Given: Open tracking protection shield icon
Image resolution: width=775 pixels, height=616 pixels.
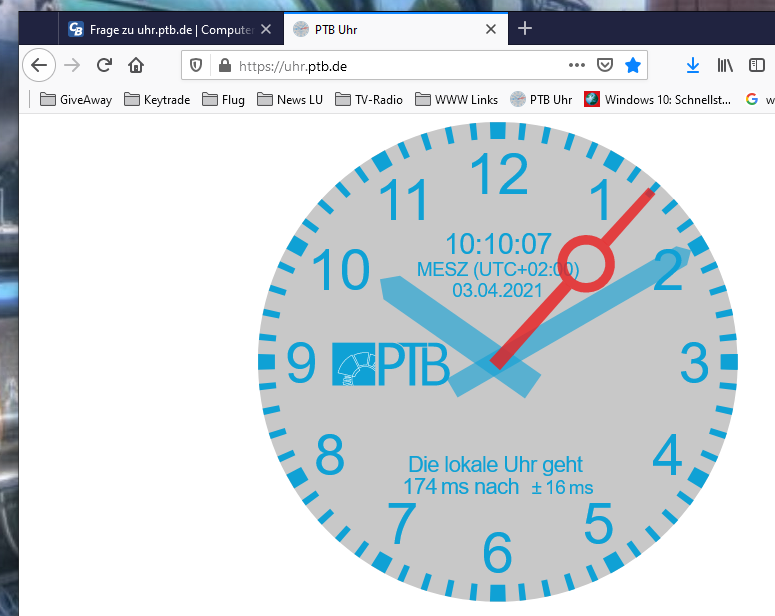Looking at the screenshot, I should click(196, 65).
